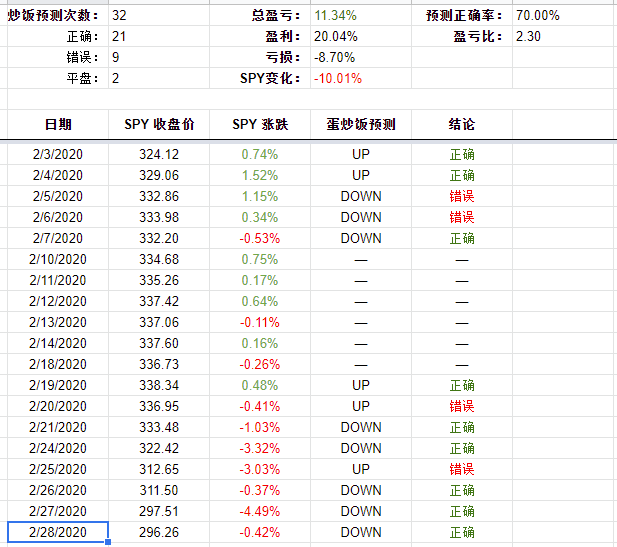Click the SPY 涨跌 column header
Image resolution: width=617 pixels, height=547 pixels.
260,124
